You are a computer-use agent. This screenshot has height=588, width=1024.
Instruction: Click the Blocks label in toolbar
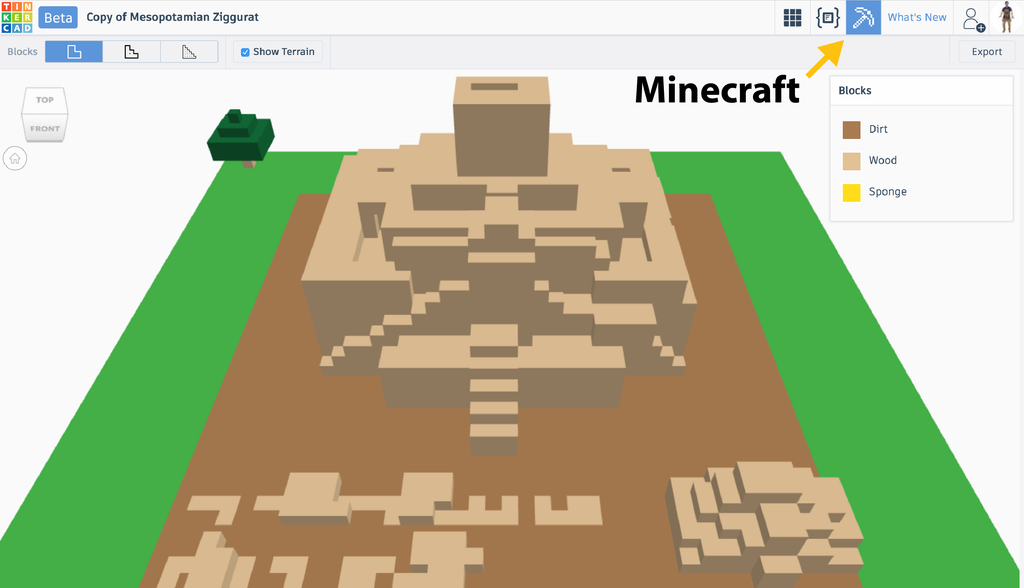point(22,52)
